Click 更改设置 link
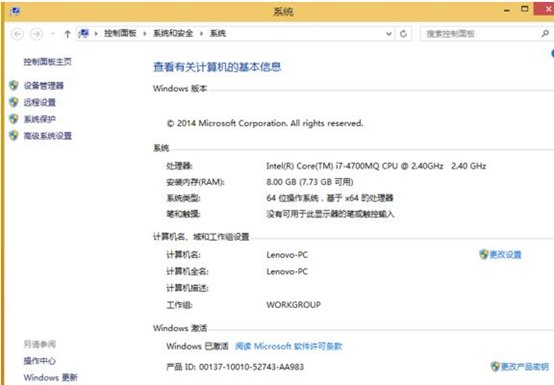The height and width of the screenshot is (385, 554). point(505,255)
